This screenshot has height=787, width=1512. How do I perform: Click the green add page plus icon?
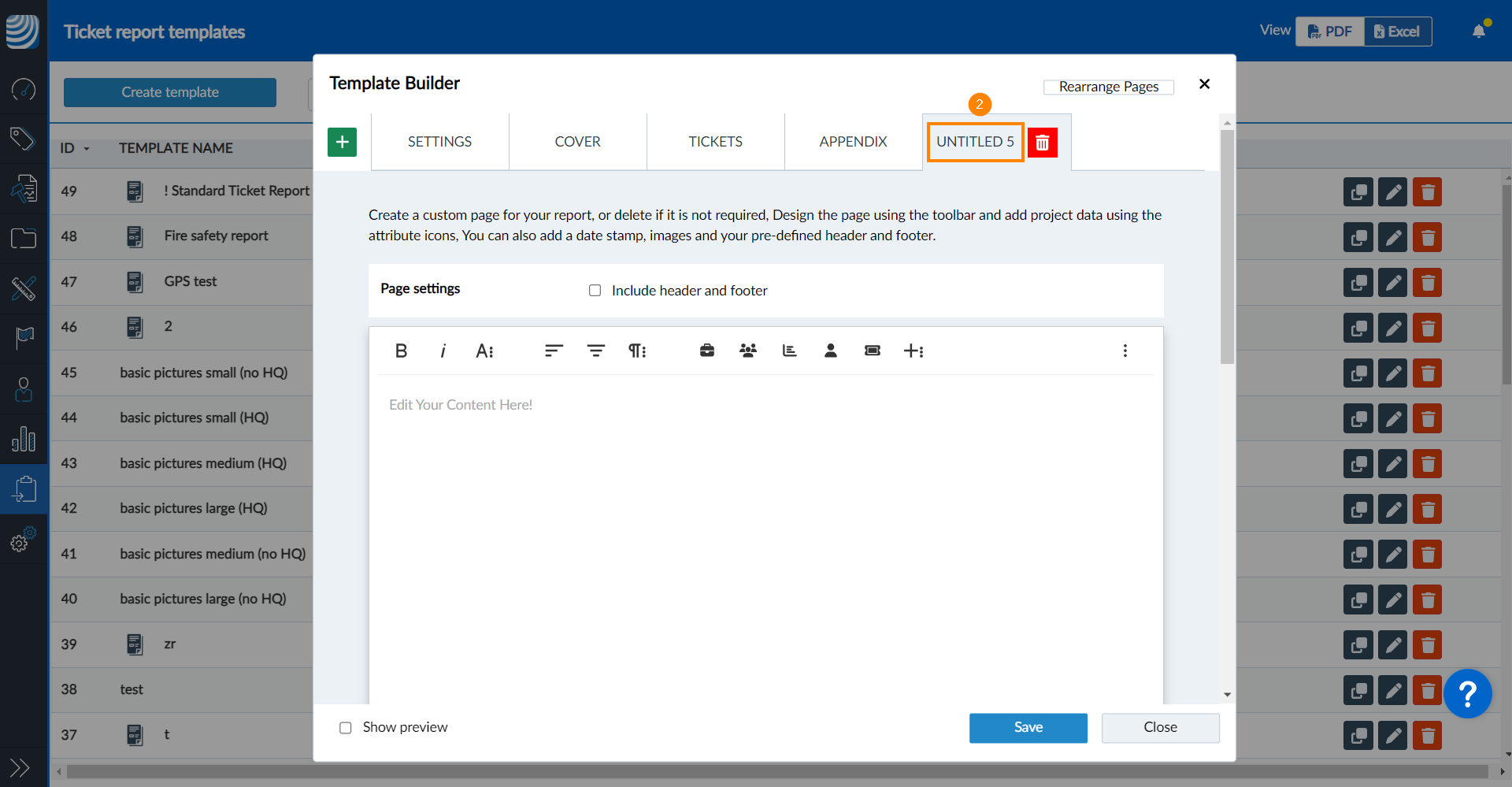(342, 143)
